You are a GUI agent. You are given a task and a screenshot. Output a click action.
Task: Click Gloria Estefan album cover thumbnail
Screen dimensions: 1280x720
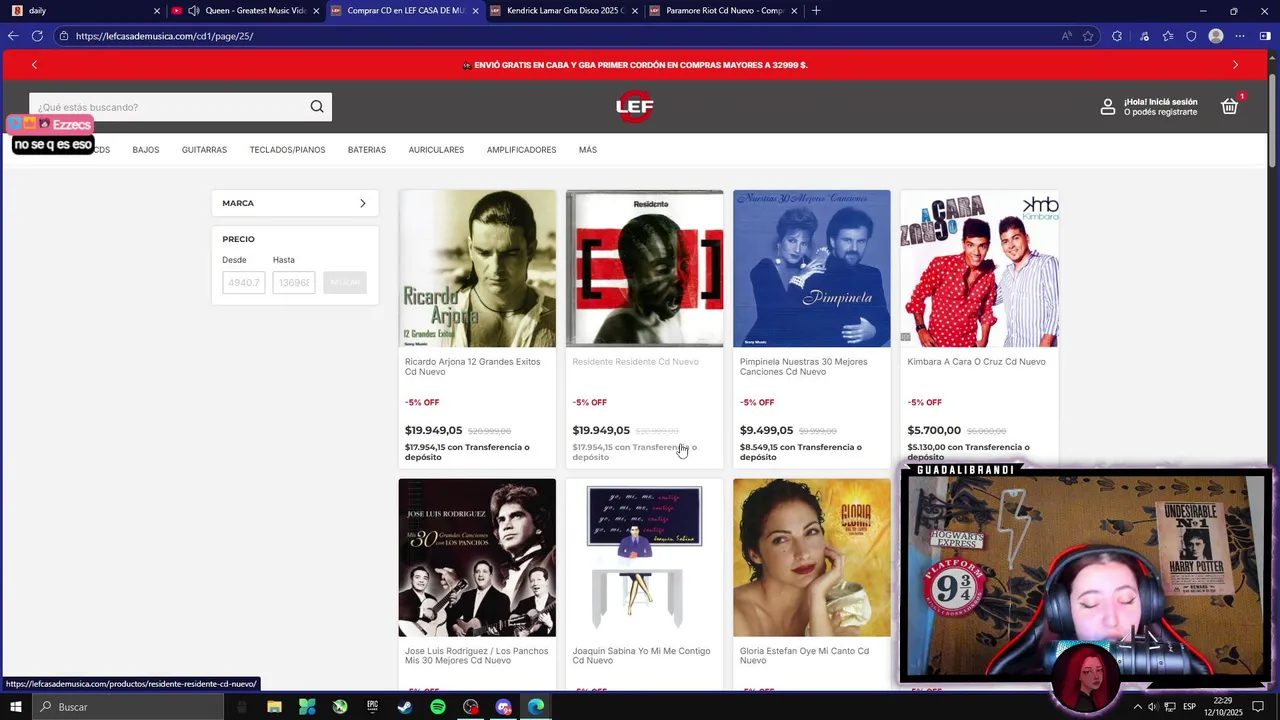[x=811, y=558]
